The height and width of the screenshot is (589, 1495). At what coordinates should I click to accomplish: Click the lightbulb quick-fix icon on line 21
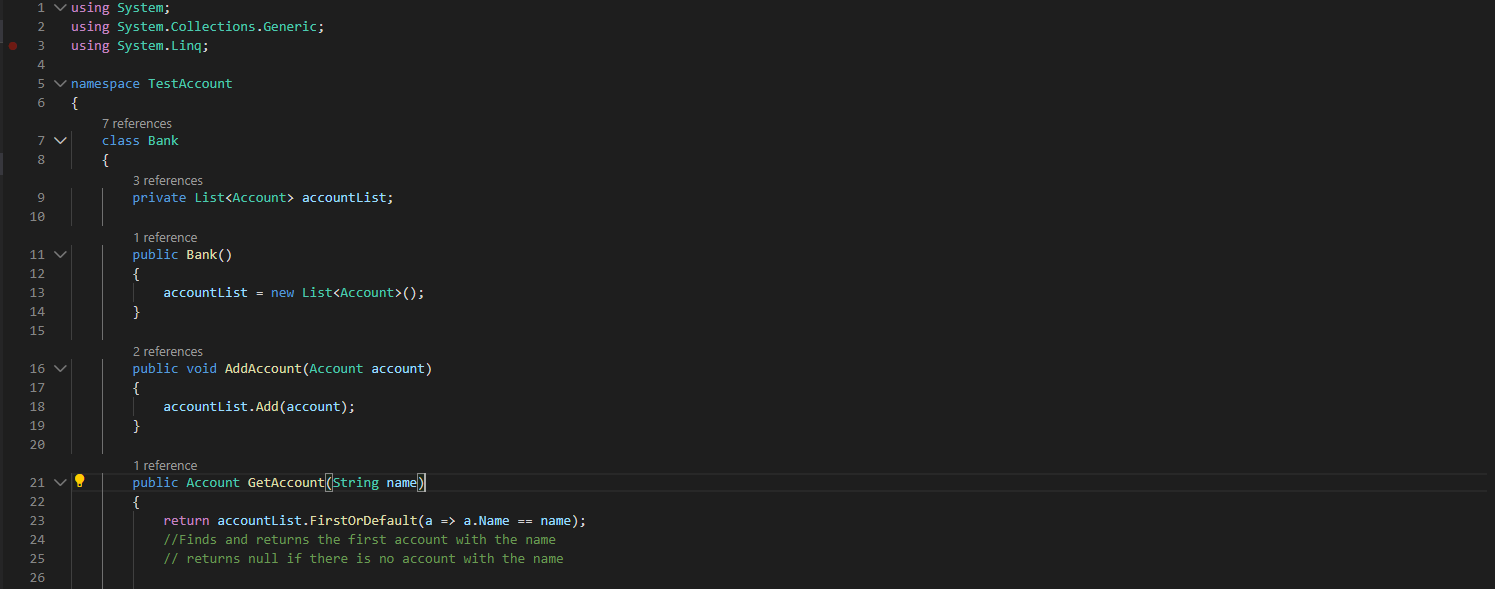(80, 481)
